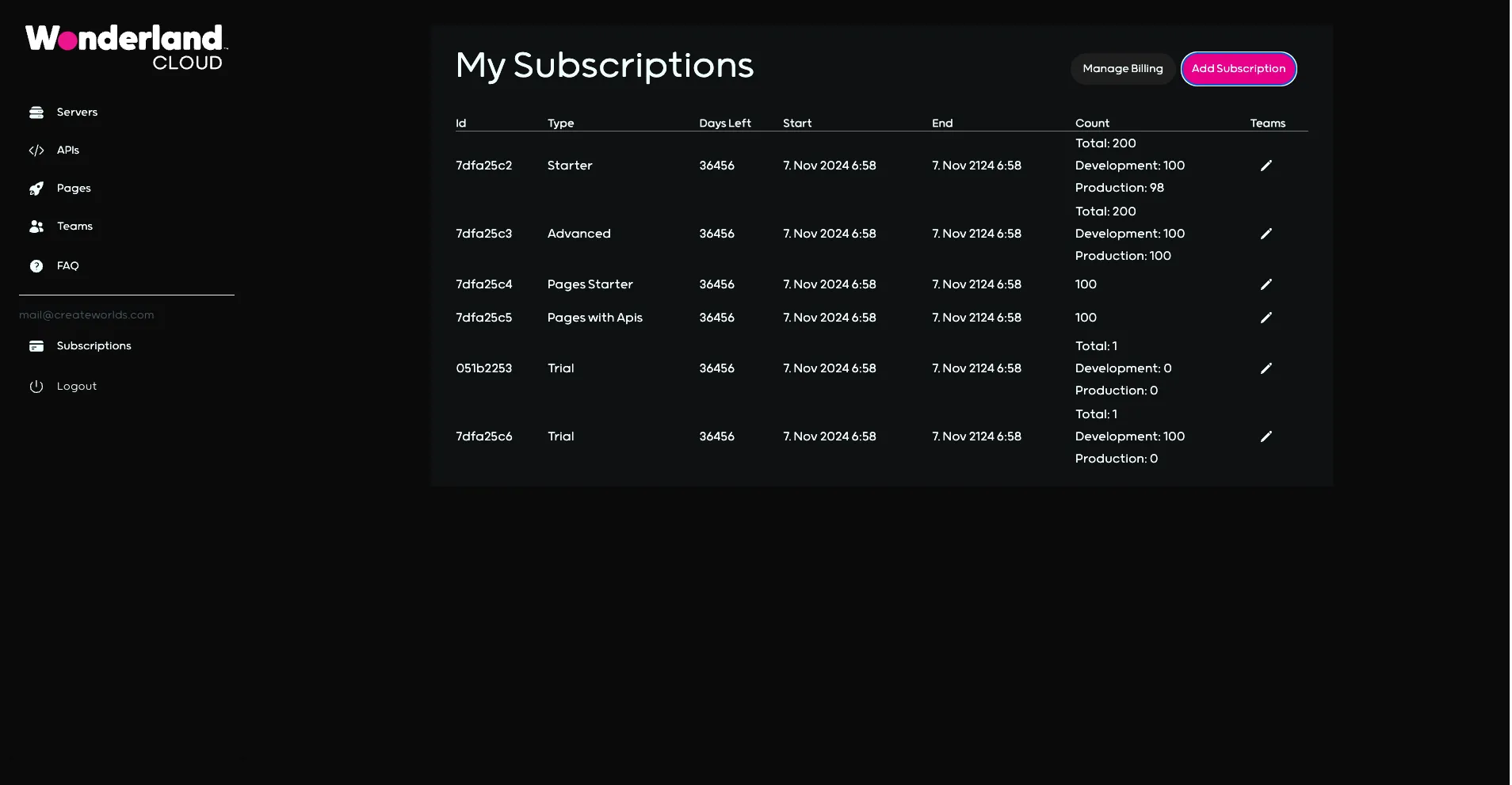Image resolution: width=1512 pixels, height=785 pixels.
Task: Click the mail@createworlds.com account label
Action: pyautogui.click(x=86, y=314)
